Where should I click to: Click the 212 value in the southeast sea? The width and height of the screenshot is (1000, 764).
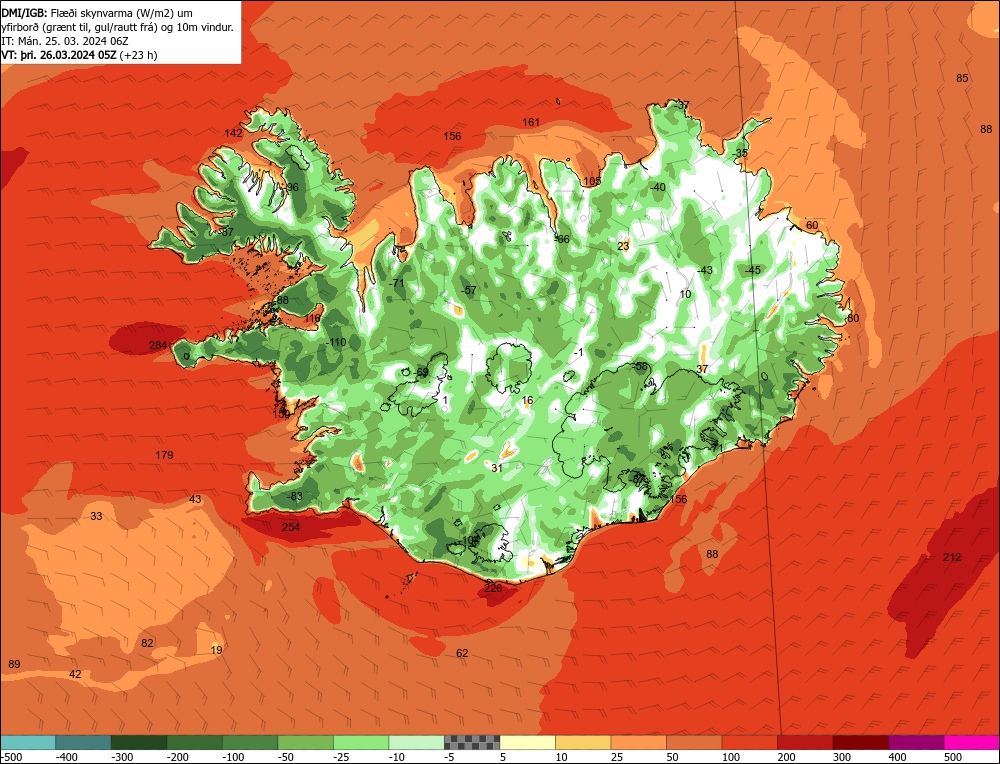(x=952, y=557)
